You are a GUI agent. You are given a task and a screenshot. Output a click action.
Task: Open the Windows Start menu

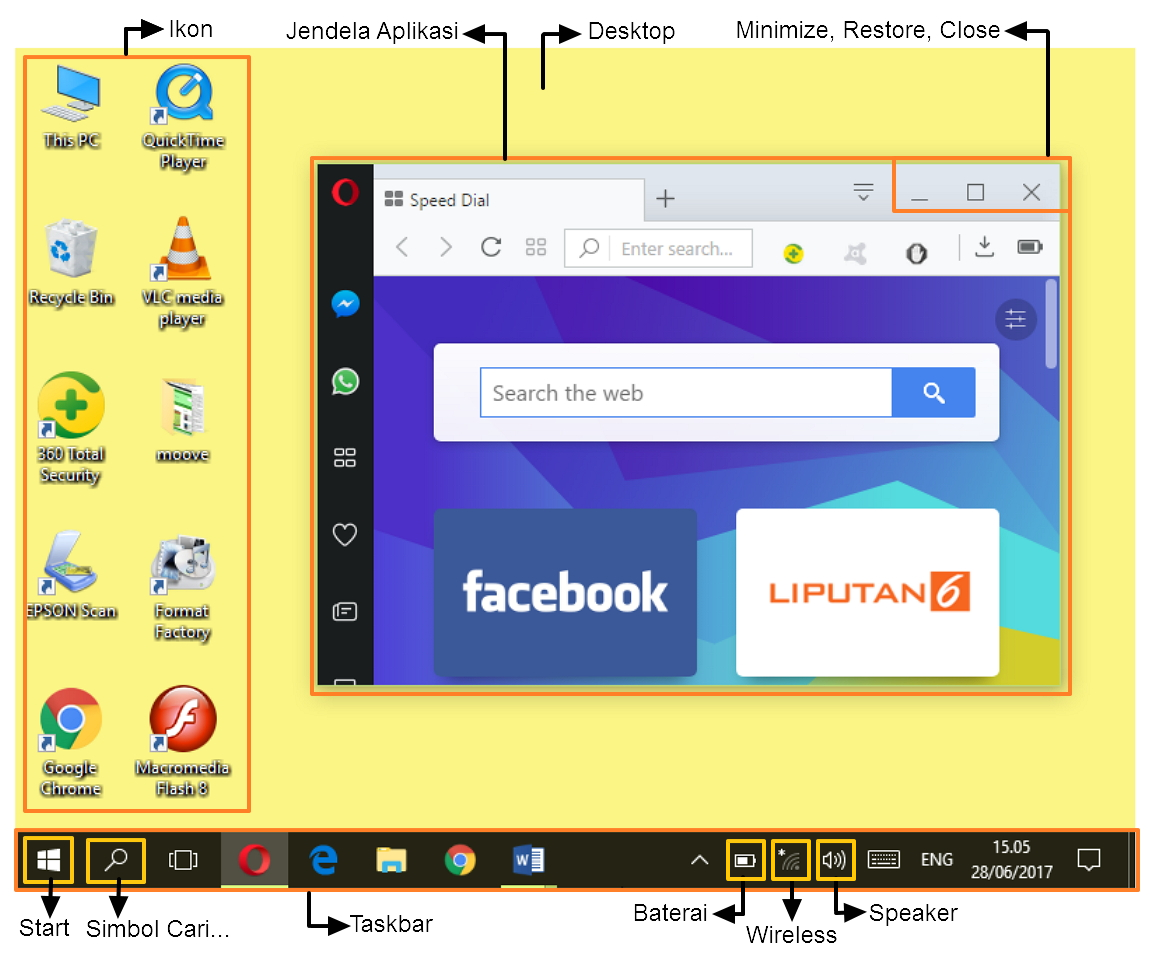[49, 859]
